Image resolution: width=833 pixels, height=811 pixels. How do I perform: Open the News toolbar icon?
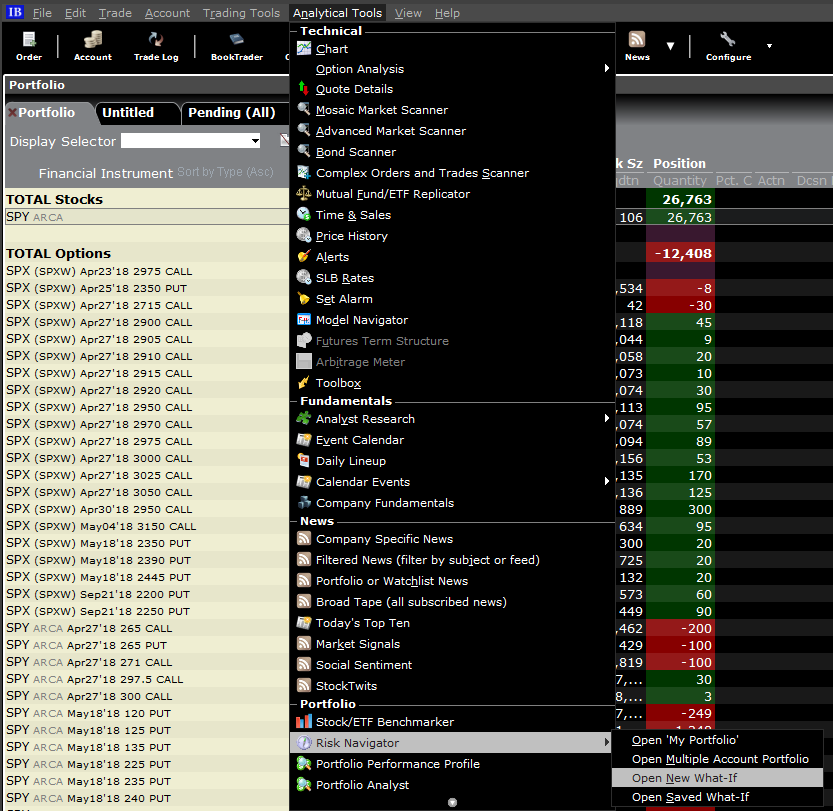pyautogui.click(x=637, y=46)
